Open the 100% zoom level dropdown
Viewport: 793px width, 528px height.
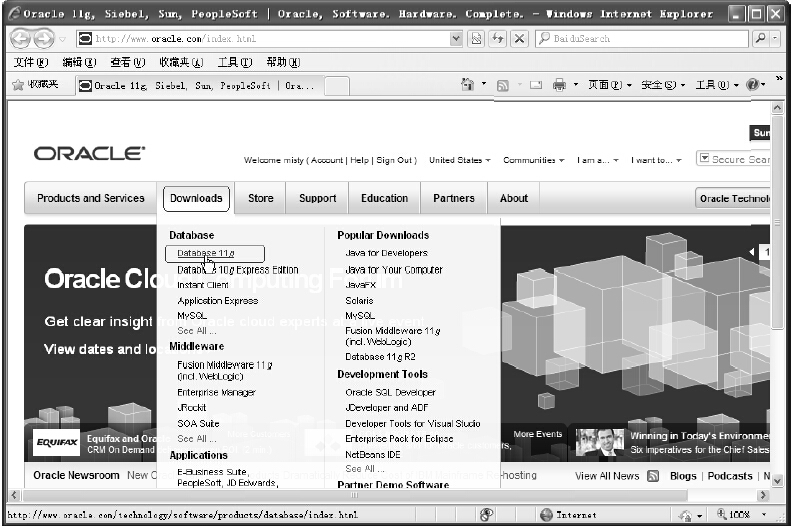[764, 514]
